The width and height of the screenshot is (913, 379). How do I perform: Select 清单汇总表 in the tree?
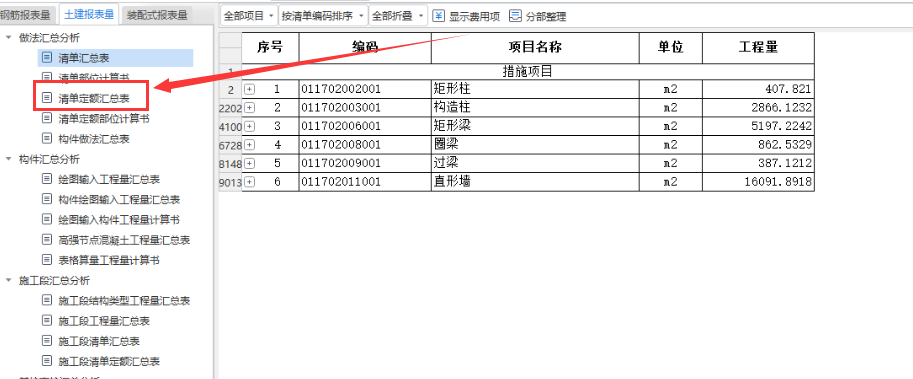[x=115, y=58]
